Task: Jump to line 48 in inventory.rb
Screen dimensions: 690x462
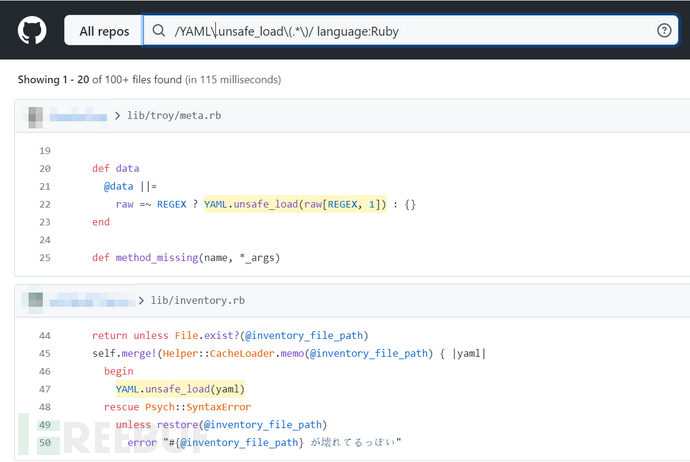Action: click(x=45, y=407)
